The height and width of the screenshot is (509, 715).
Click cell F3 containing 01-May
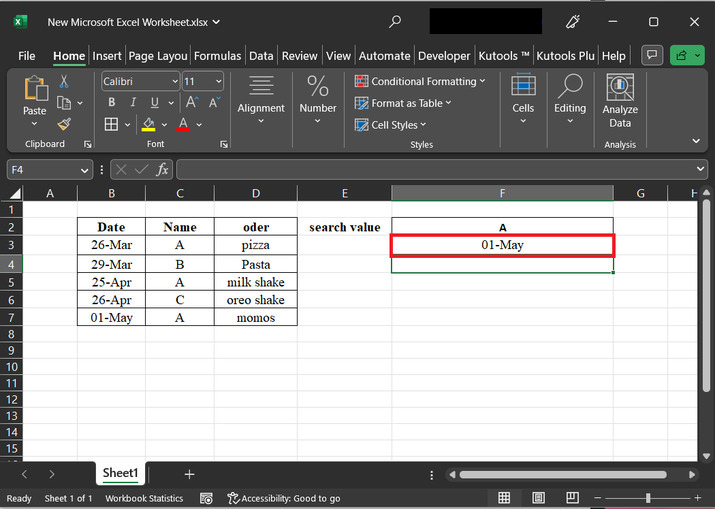coord(502,245)
